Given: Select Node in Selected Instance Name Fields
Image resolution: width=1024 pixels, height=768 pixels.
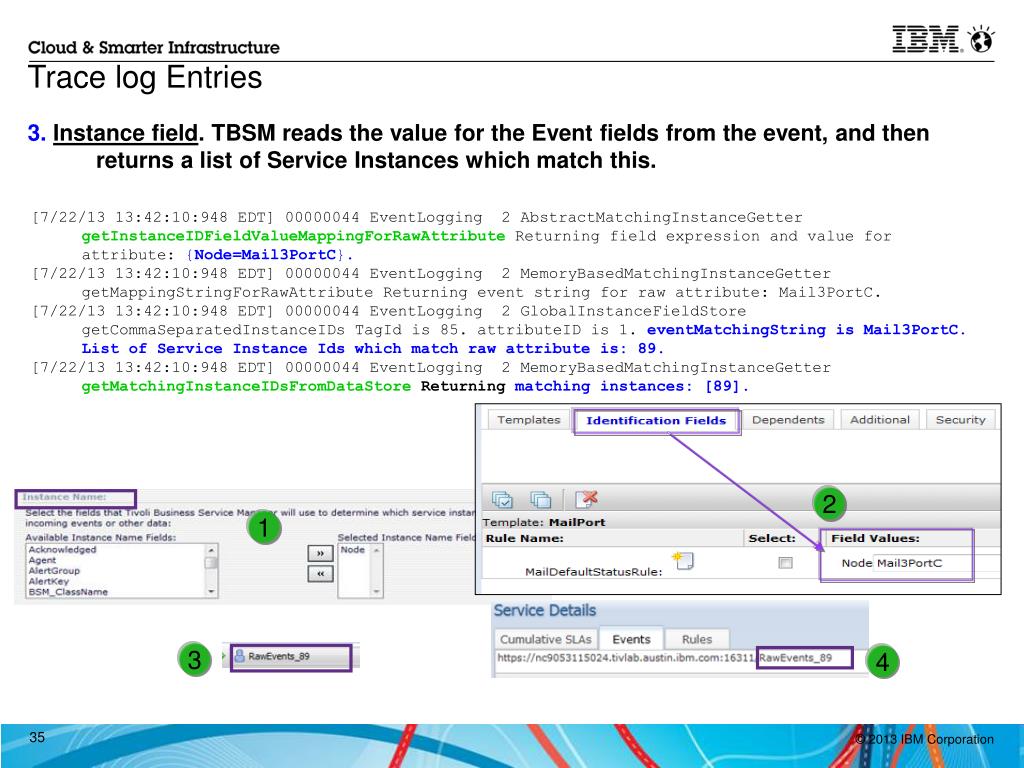Looking at the screenshot, I should tap(353, 550).
